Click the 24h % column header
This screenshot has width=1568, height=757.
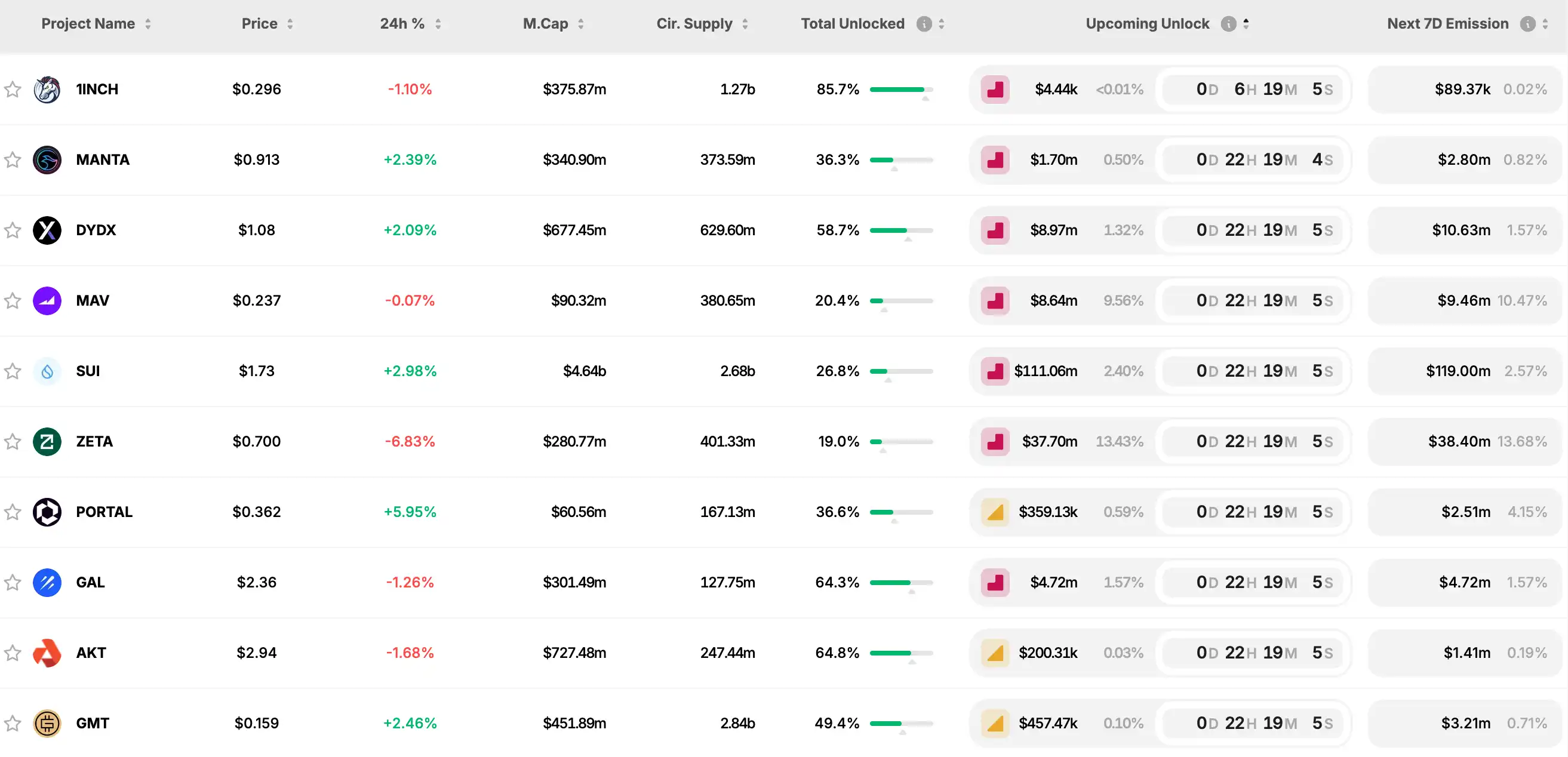(402, 24)
